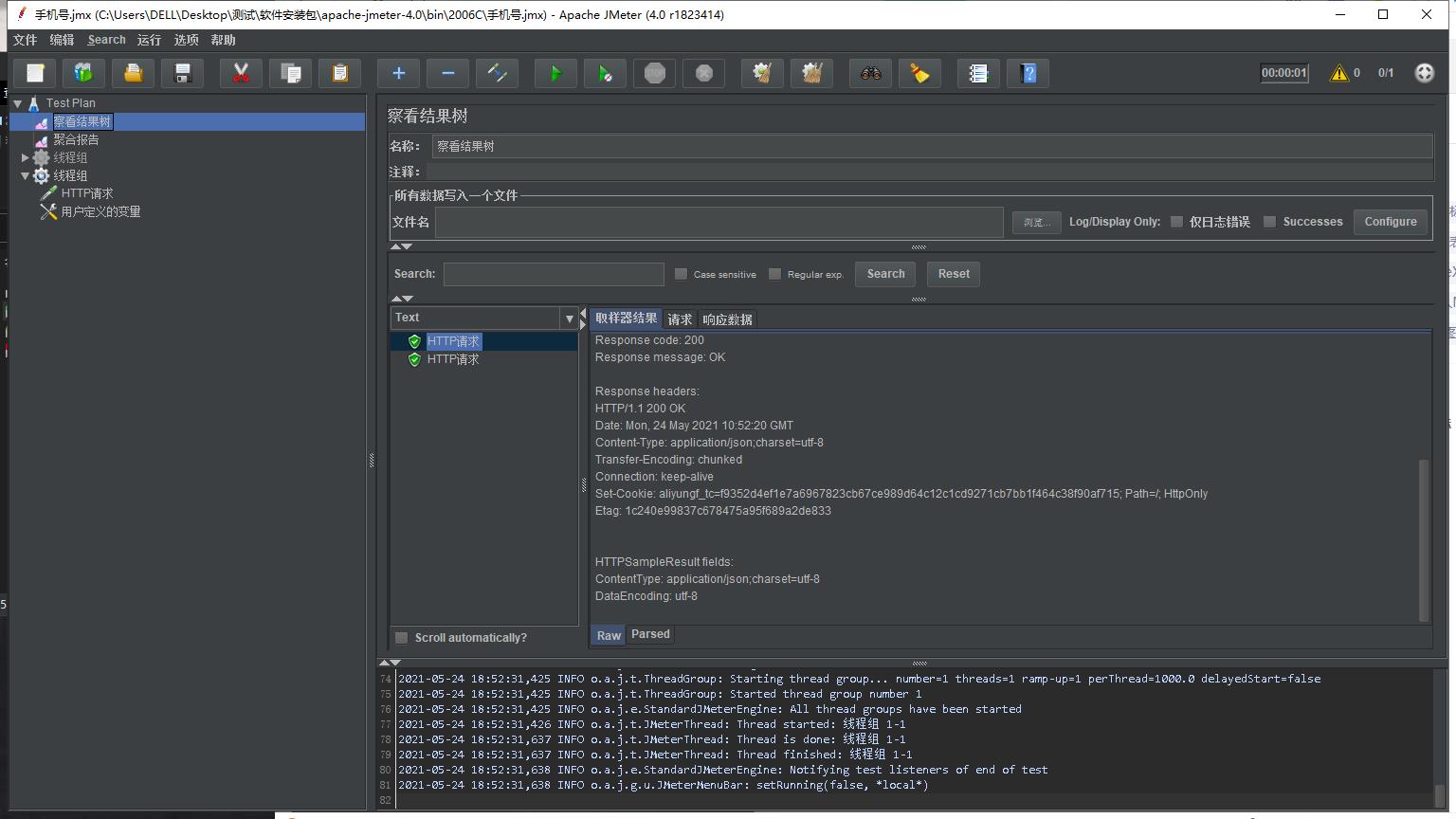The width and height of the screenshot is (1456, 819).
Task: Open the 编辑 menu
Action: pos(62,40)
